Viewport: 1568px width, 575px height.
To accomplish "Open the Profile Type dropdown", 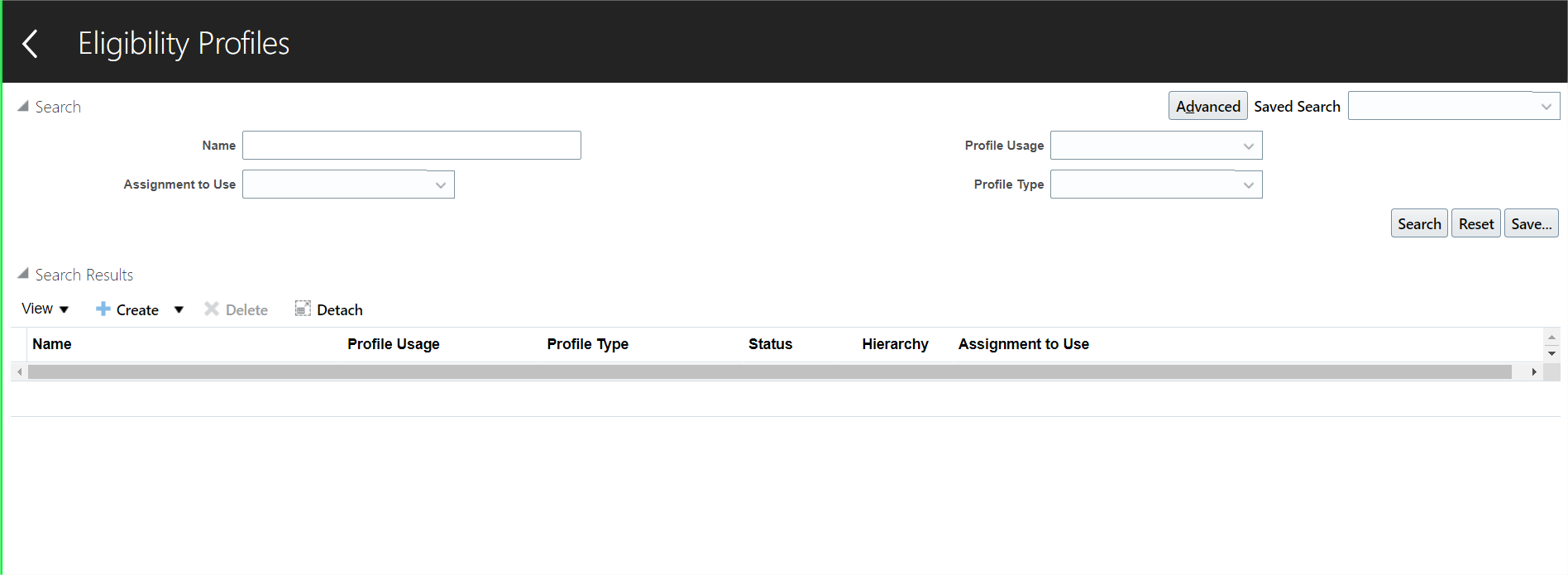I will point(1156,184).
